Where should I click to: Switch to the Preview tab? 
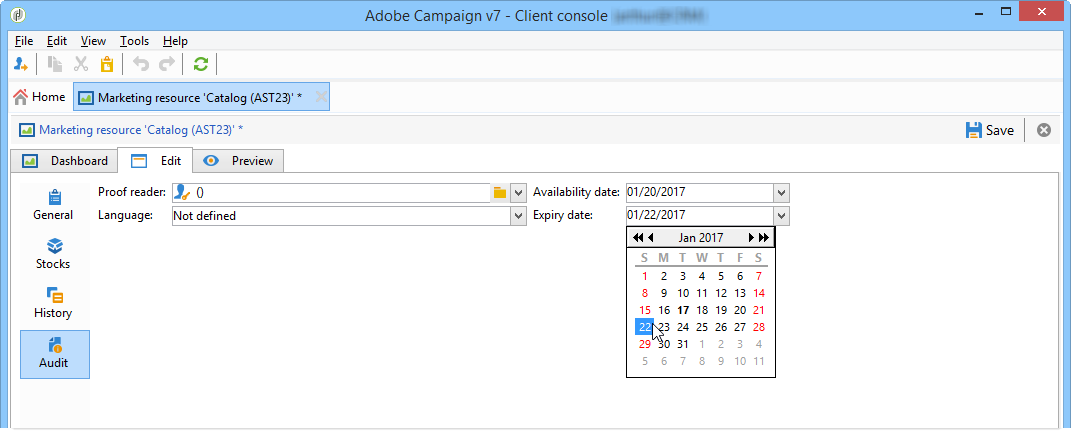pyautogui.click(x=238, y=161)
